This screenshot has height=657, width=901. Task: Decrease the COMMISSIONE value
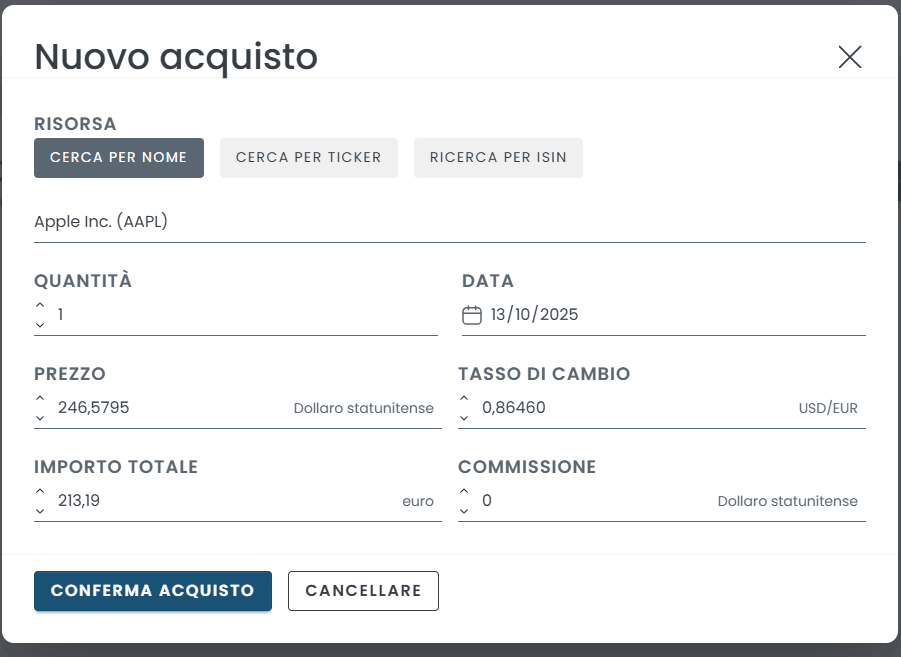pyautogui.click(x=463, y=509)
